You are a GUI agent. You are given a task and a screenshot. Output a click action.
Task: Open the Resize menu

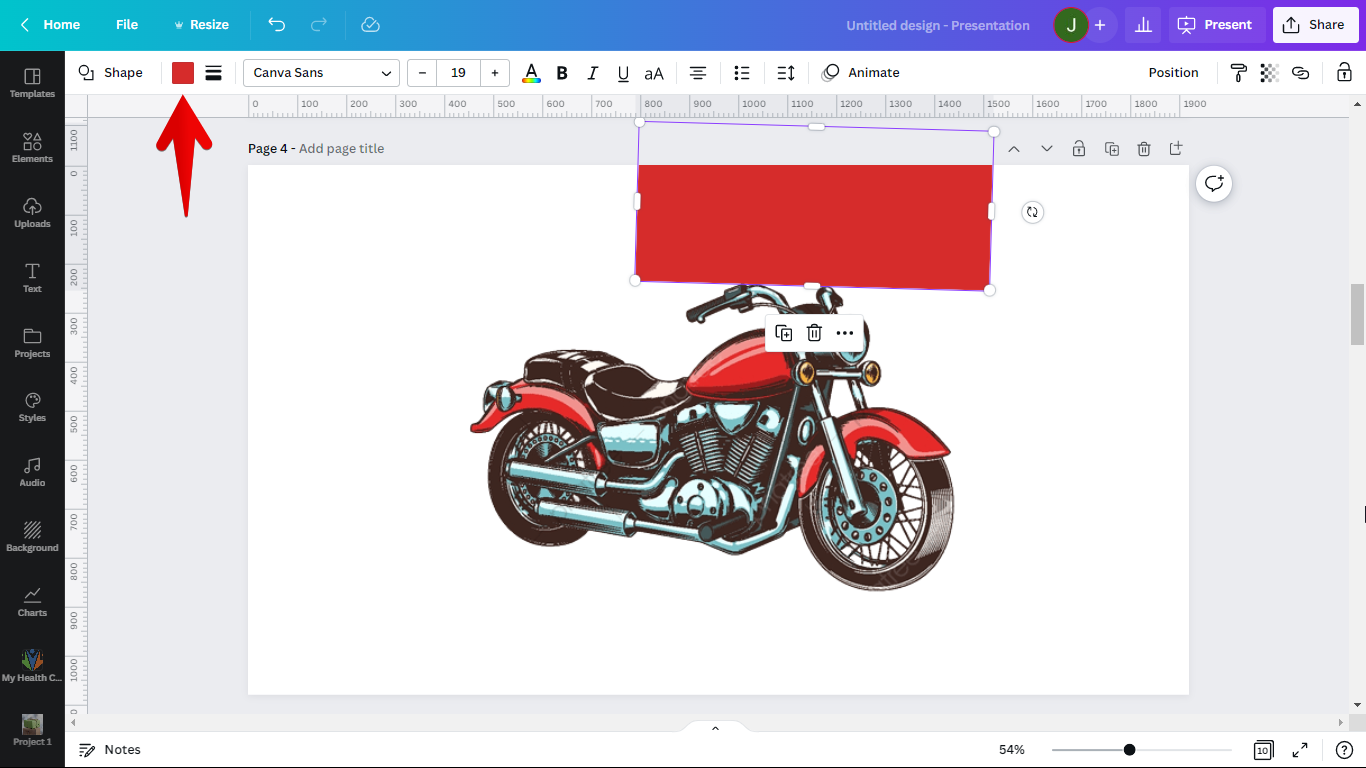tap(201, 25)
